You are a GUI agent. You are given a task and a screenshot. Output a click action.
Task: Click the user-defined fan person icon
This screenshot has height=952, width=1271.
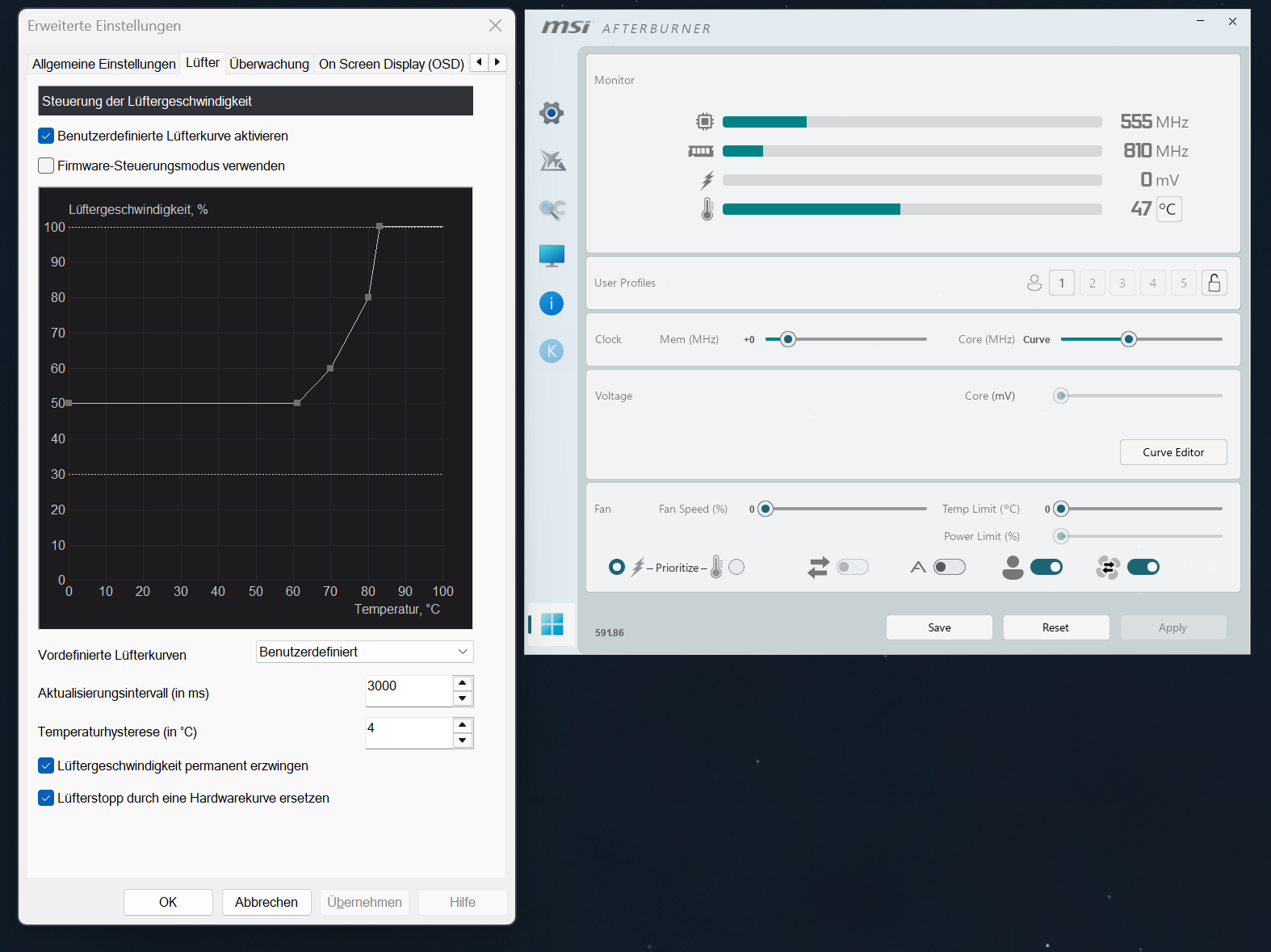click(x=1013, y=567)
